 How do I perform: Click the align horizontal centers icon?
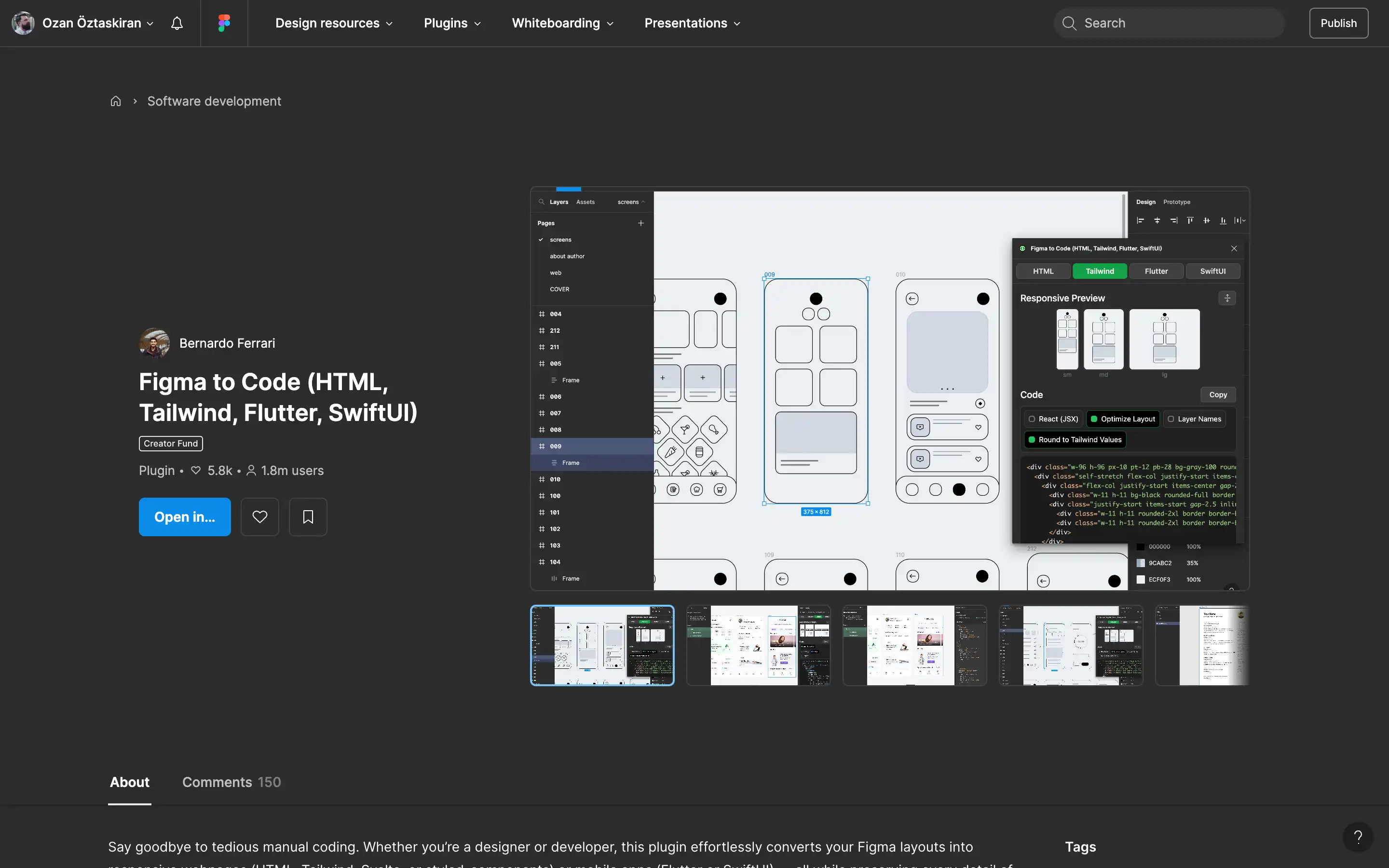coord(1157,220)
